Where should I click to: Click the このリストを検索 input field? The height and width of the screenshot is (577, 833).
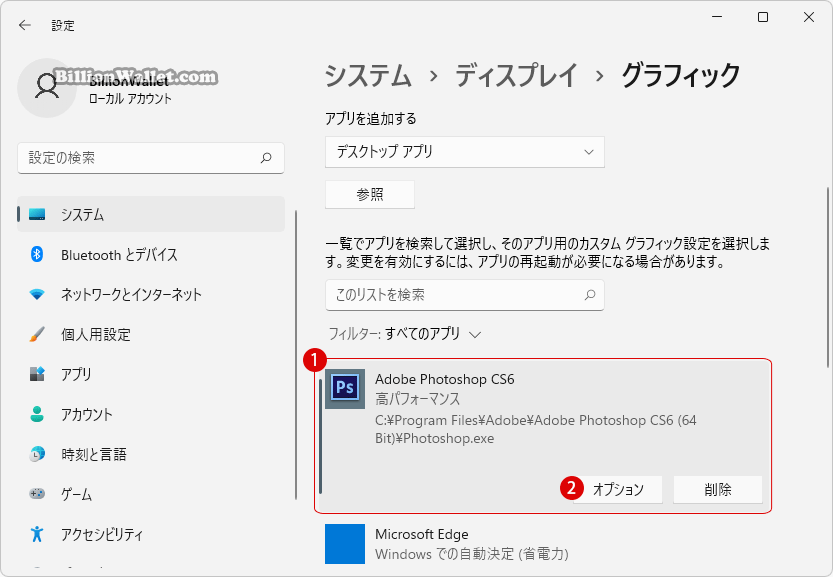click(x=465, y=295)
